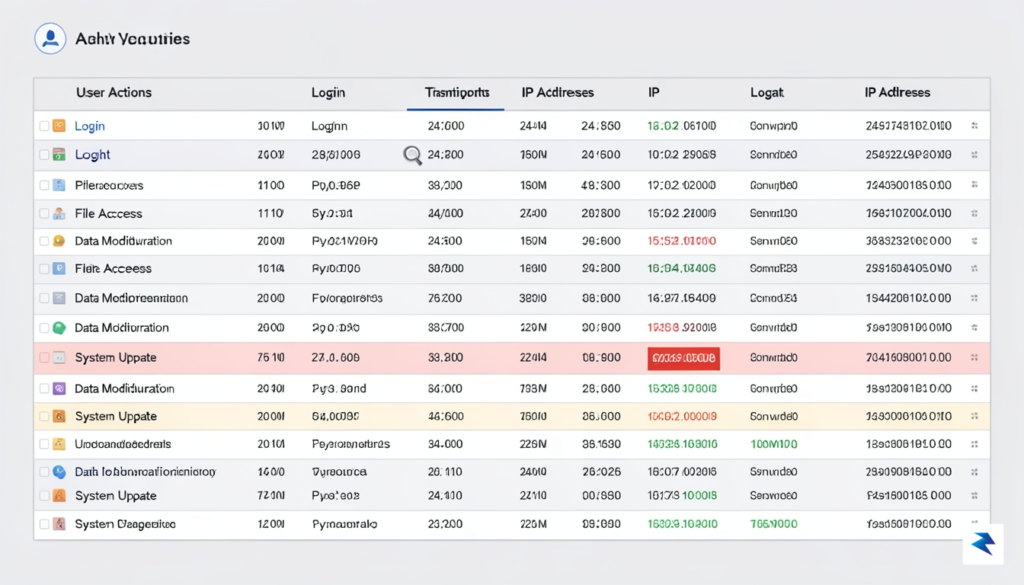Tick the Urdoandoedreats row checkbox

coord(44,444)
